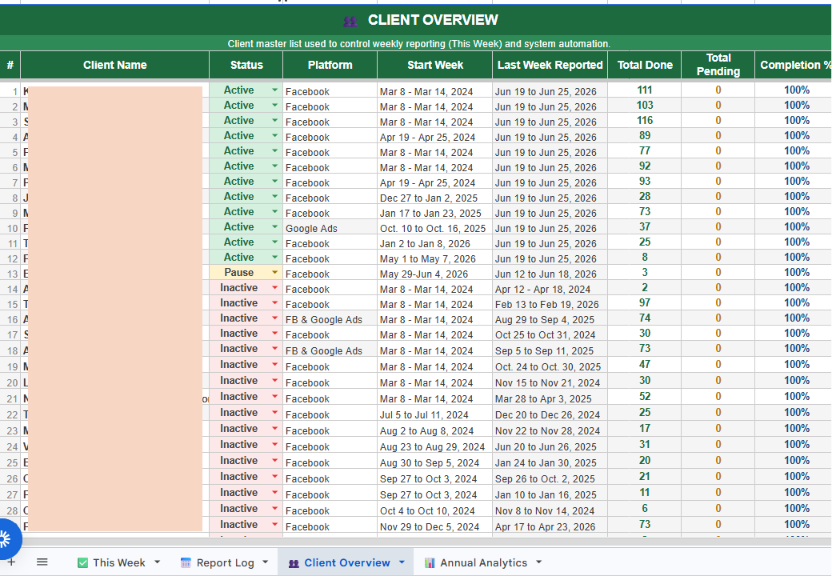
Task: Click the calendar icon on Report Log tab
Action: [186, 563]
